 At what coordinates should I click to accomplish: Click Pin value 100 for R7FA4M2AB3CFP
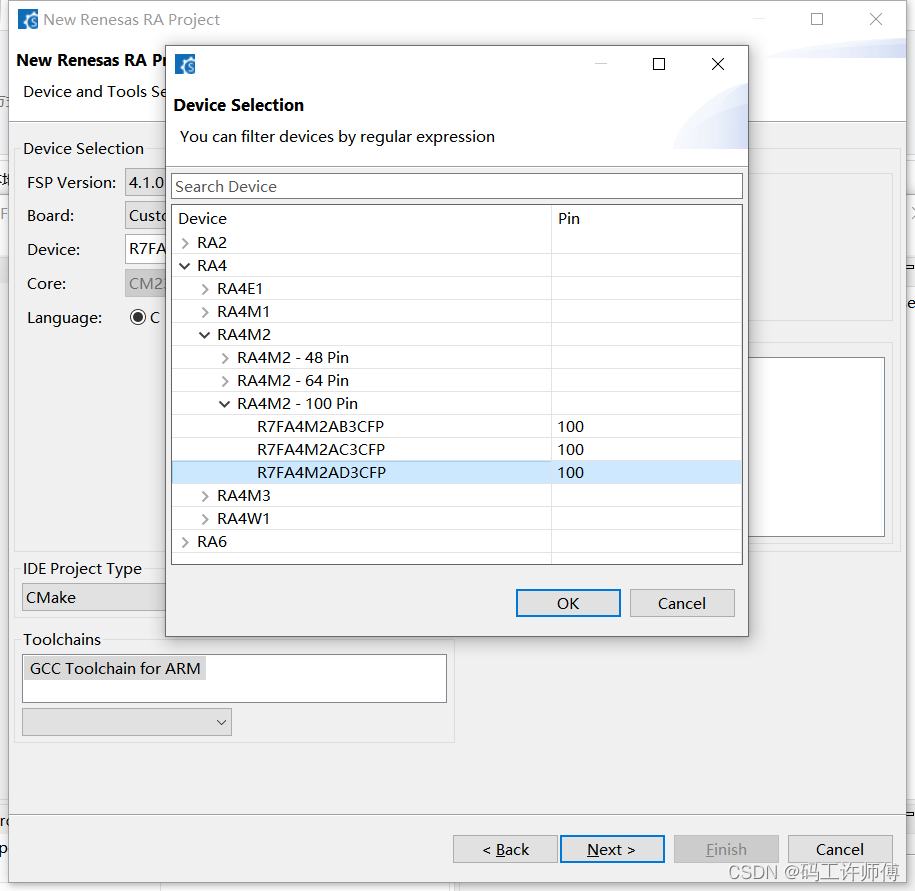(x=571, y=427)
